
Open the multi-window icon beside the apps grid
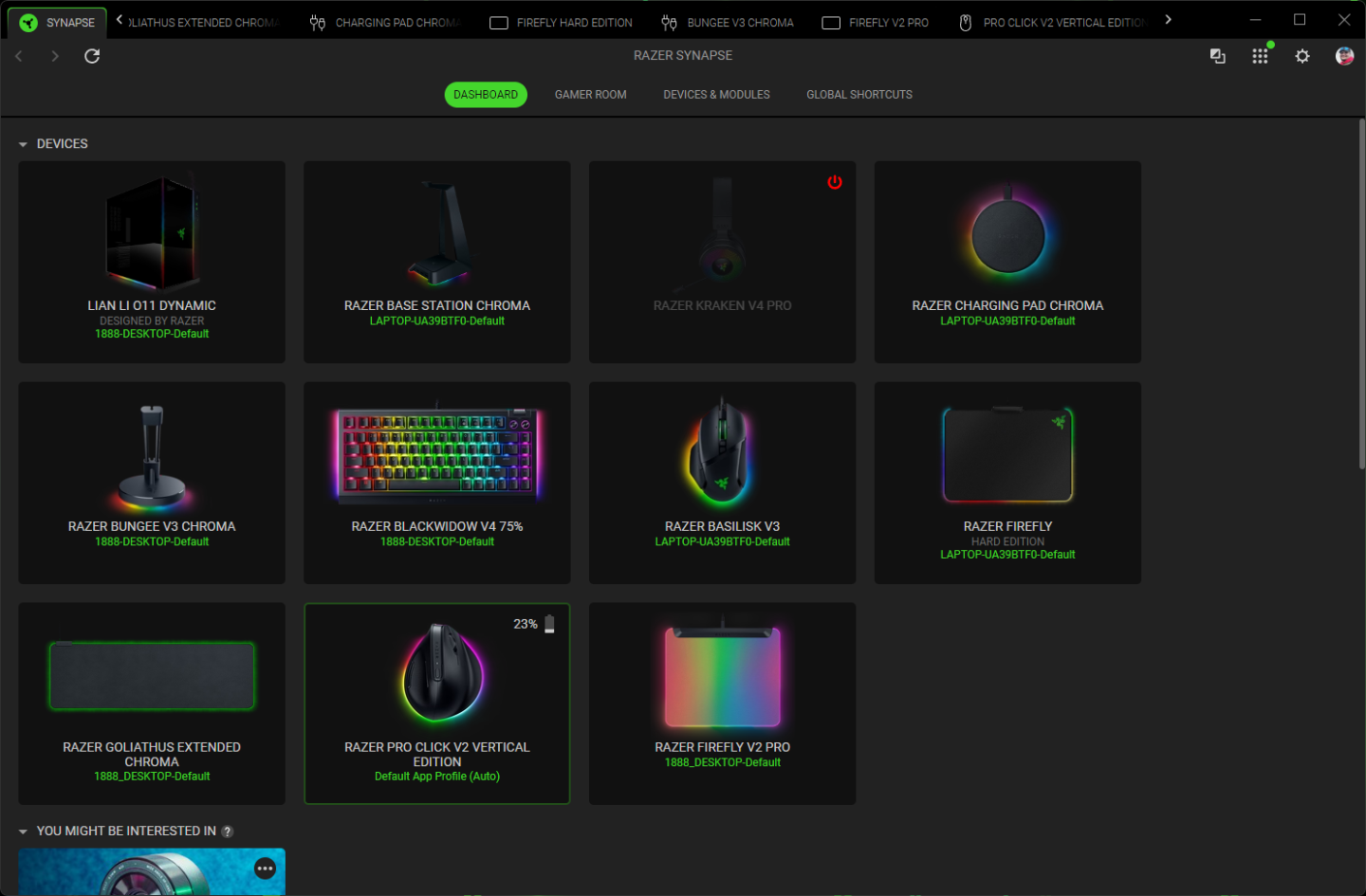tap(1218, 56)
